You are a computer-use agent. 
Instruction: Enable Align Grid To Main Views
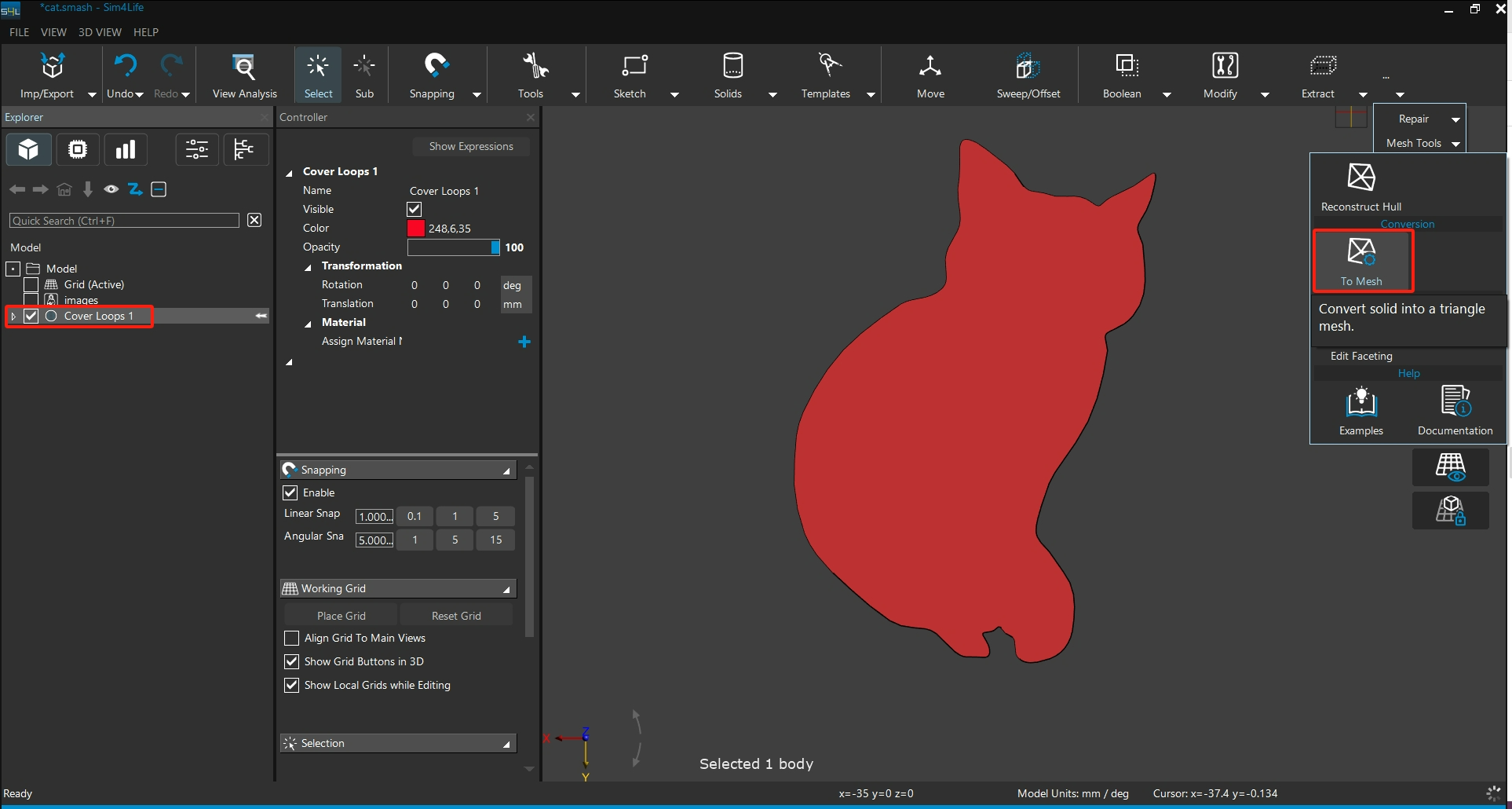coord(292,638)
